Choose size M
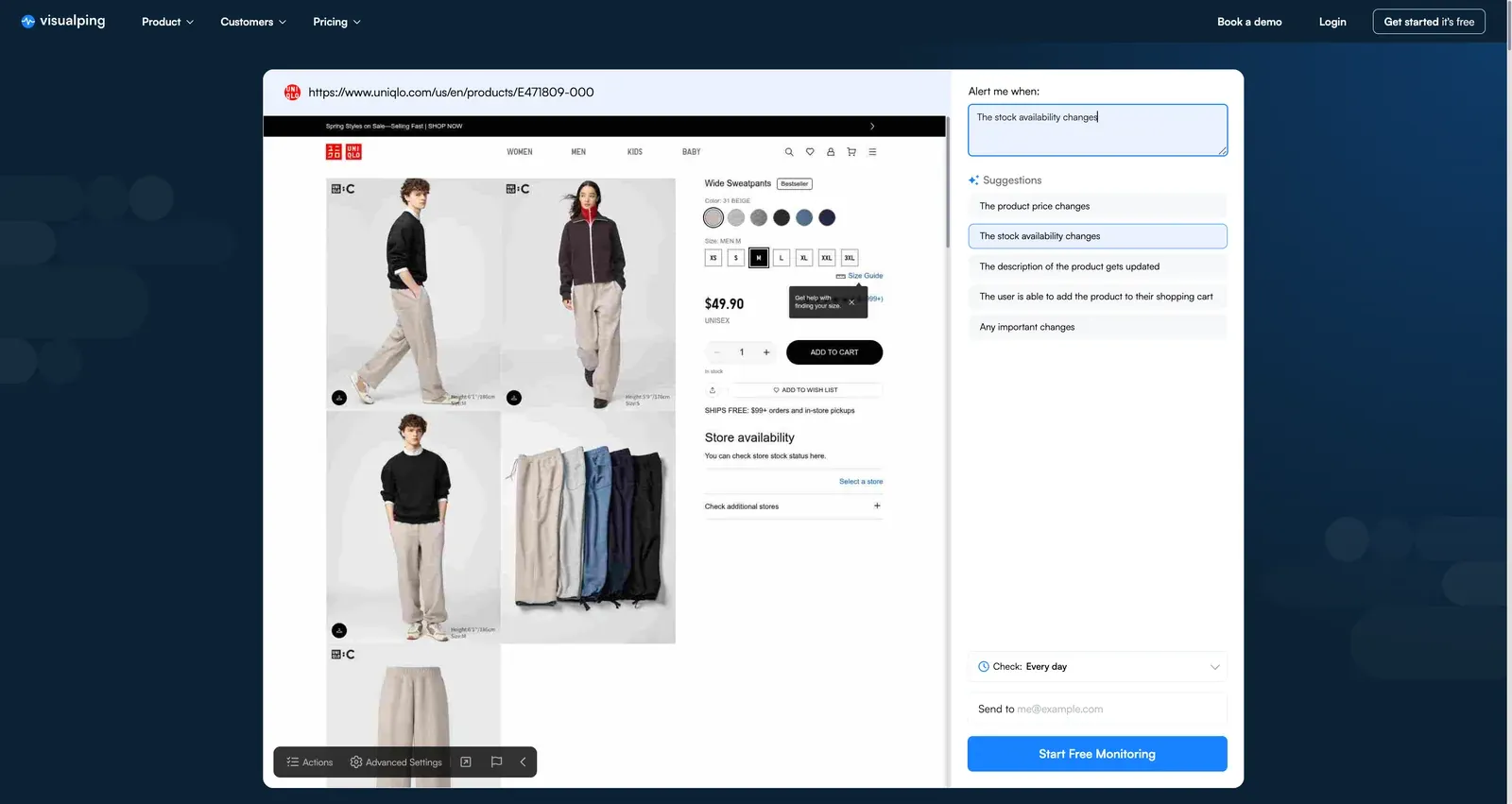This screenshot has width=1512, height=804. pos(759,257)
